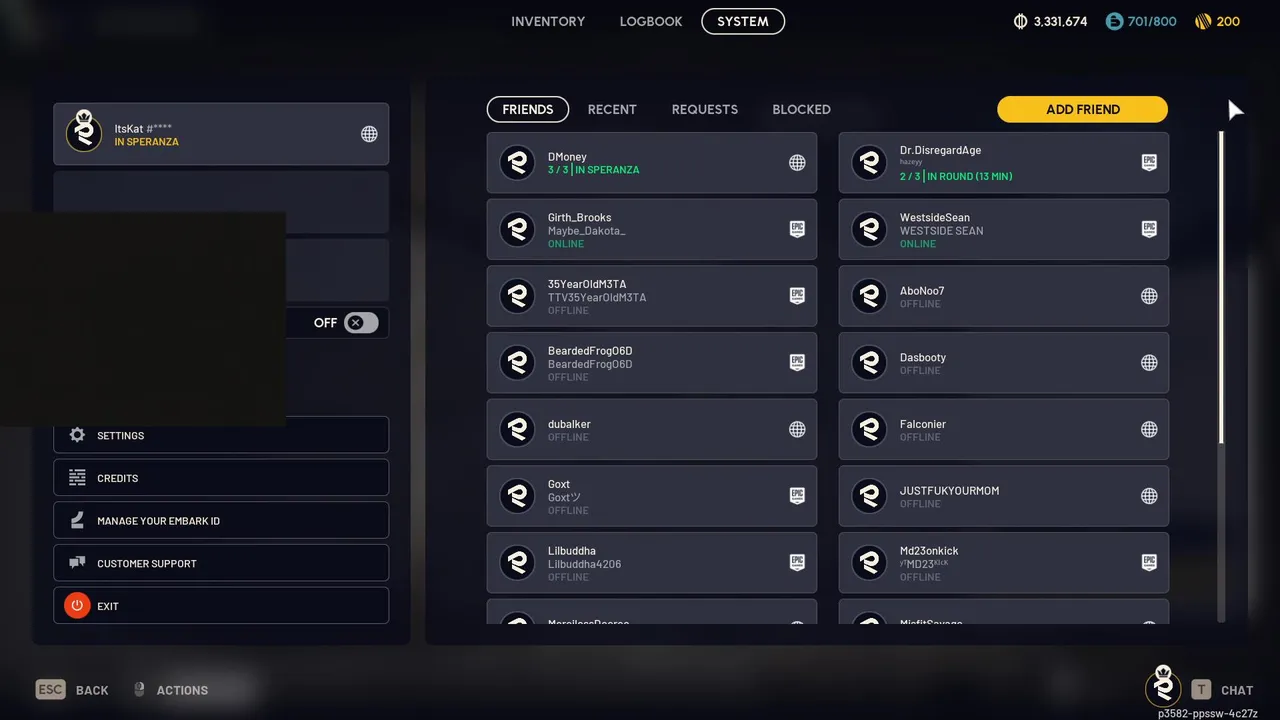1280x720 pixels.
Task: Toggle the OFF switch
Action: 361,323
